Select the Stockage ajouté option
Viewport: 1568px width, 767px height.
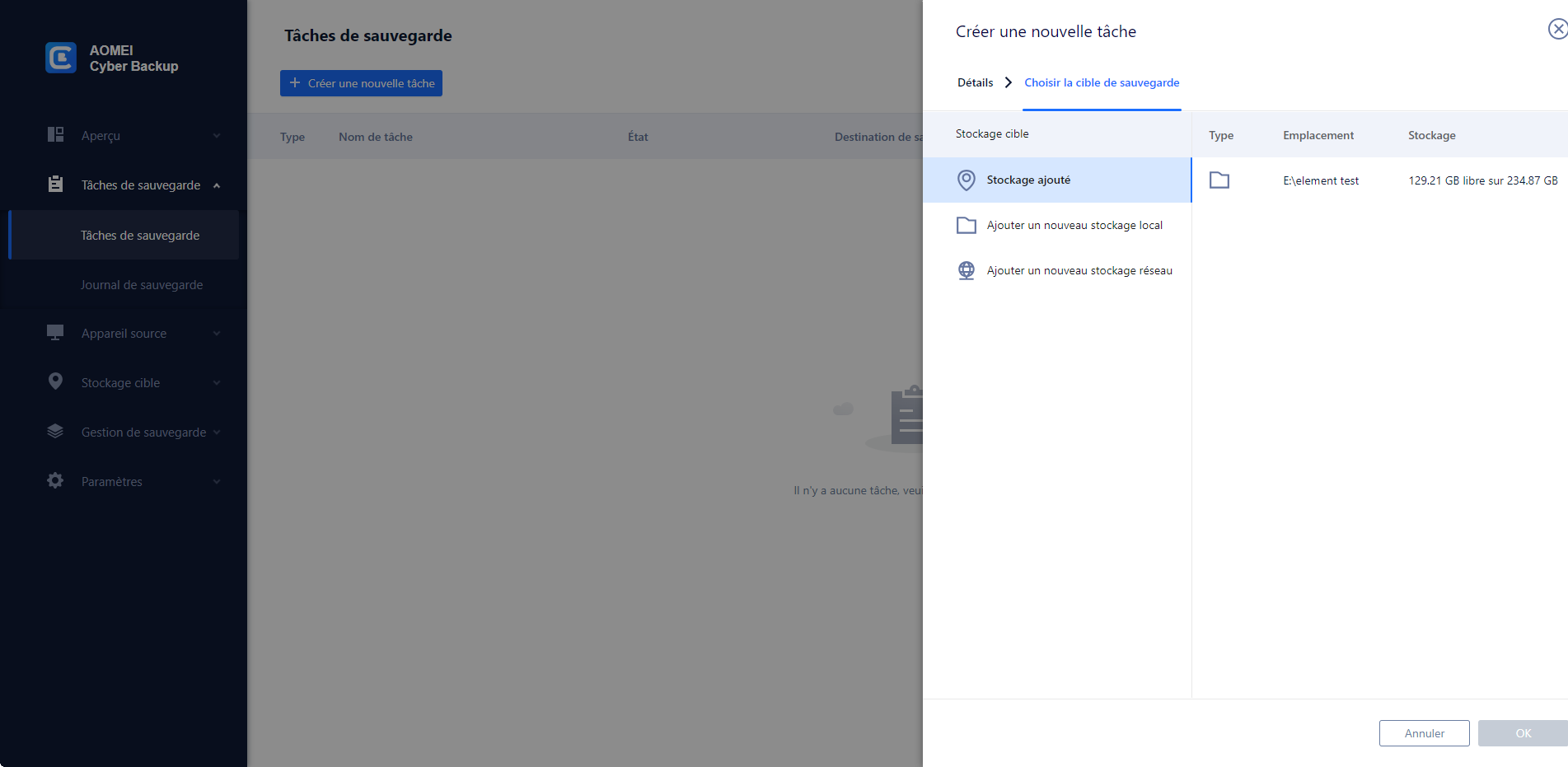1028,180
